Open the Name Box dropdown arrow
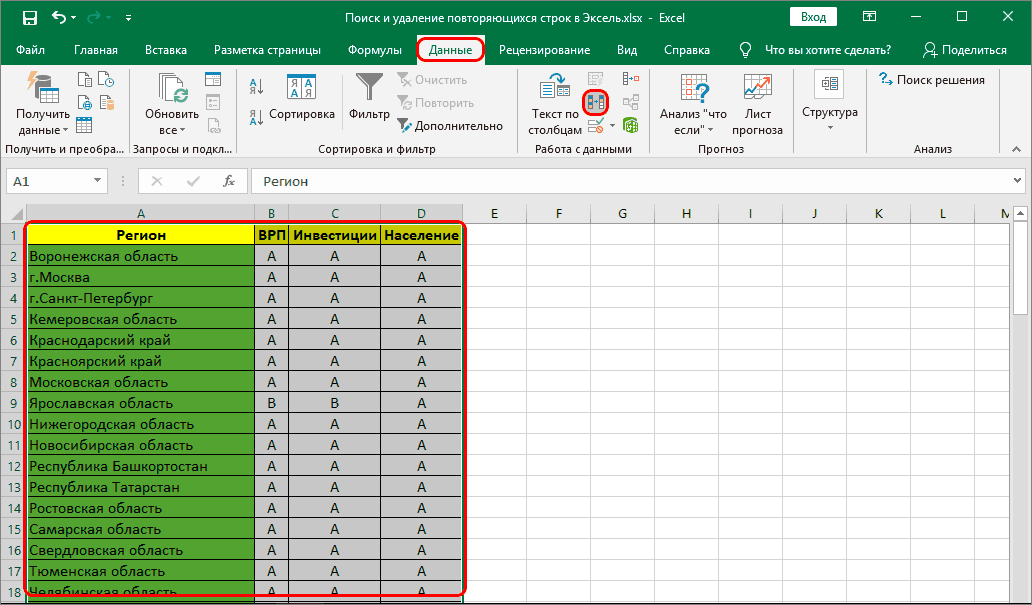The image size is (1032, 605). click(97, 181)
